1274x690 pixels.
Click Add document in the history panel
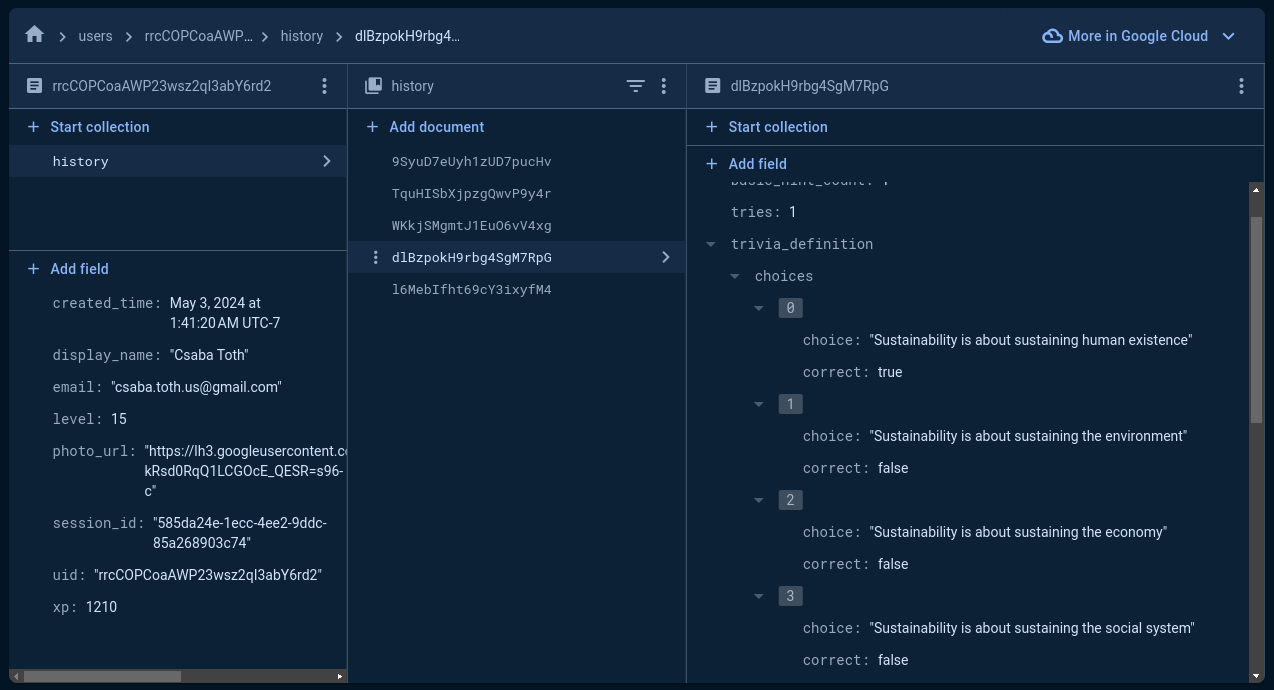[x=425, y=127]
